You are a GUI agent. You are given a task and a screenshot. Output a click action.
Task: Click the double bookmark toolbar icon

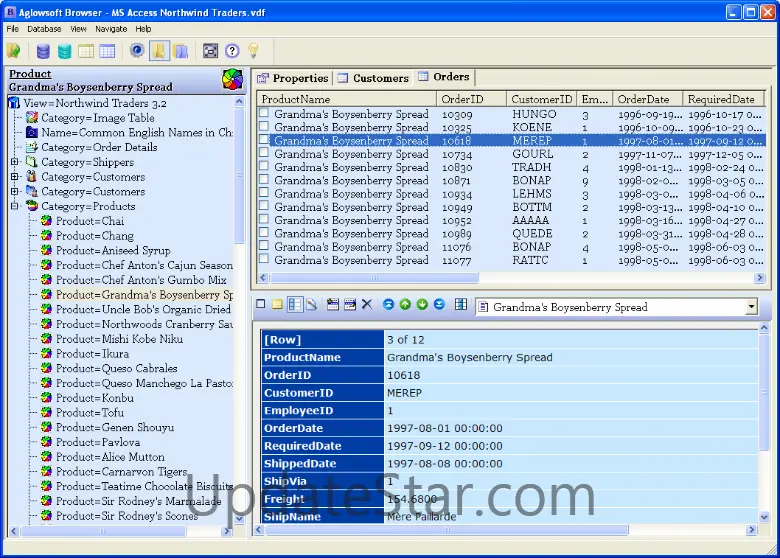coord(181,51)
